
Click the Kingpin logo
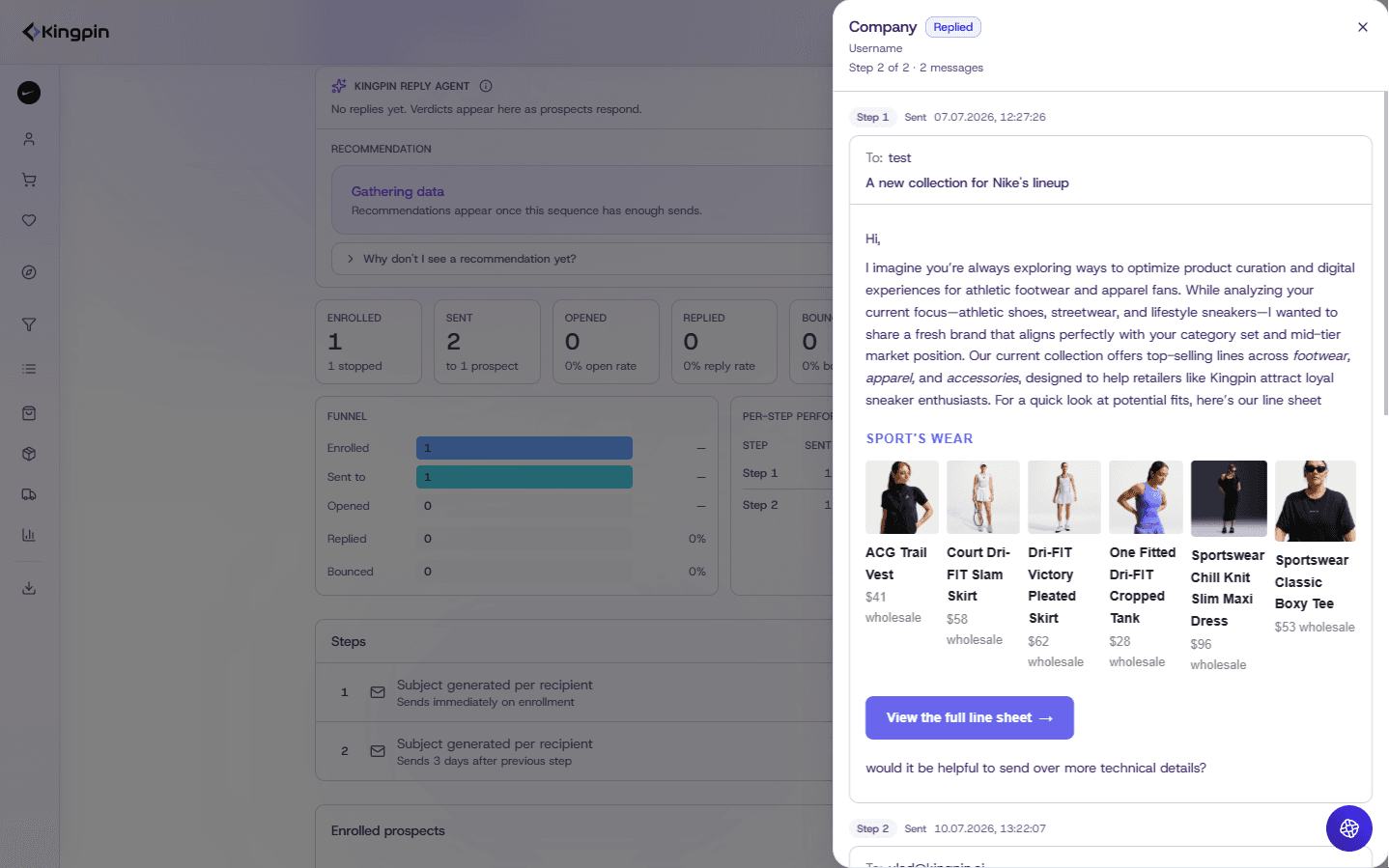[66, 32]
